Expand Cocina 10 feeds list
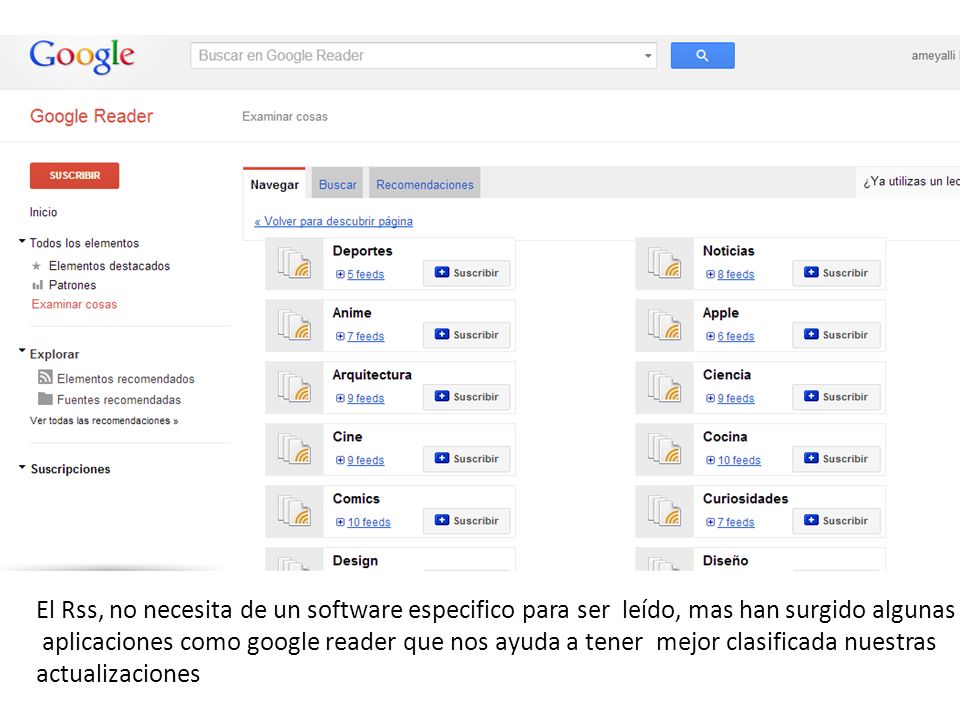The height and width of the screenshot is (720, 960). pyautogui.click(x=733, y=460)
